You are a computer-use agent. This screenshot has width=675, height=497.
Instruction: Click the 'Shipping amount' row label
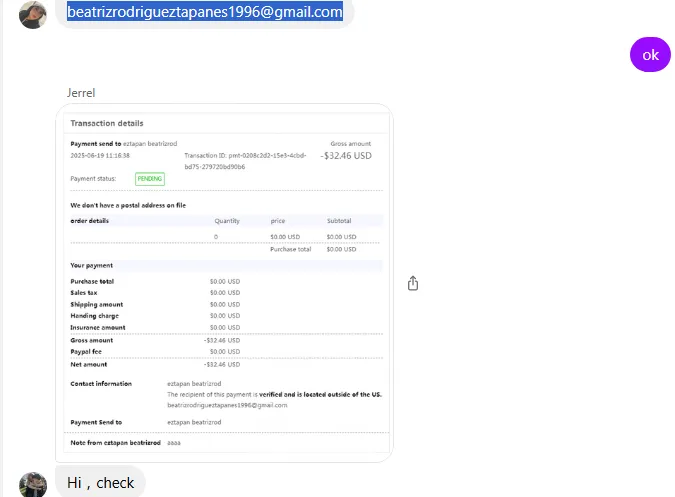coord(96,304)
